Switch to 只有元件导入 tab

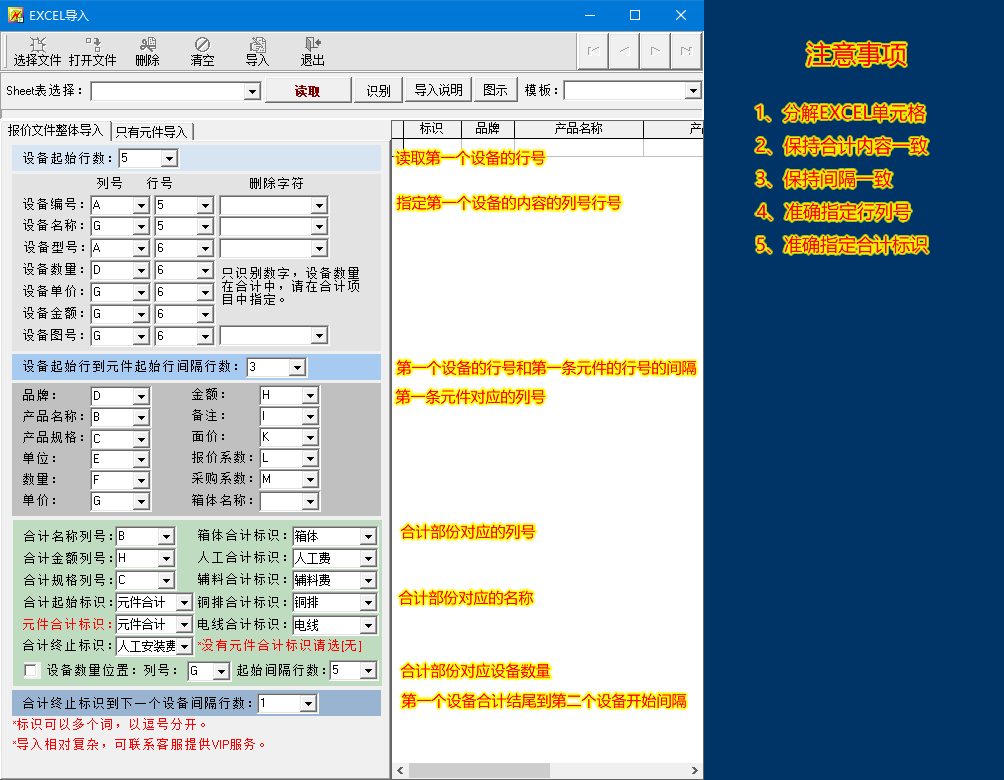(152, 131)
